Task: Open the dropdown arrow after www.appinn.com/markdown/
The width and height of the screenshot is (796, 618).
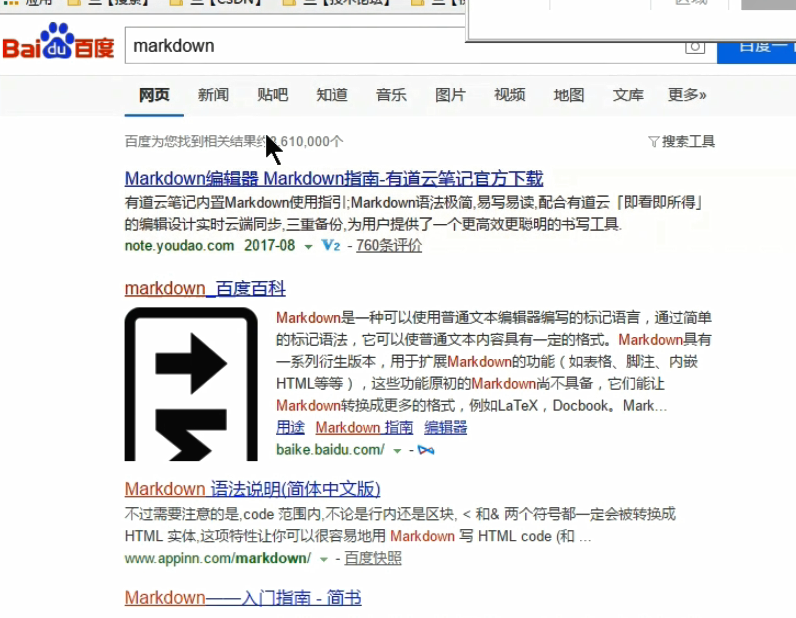Action: click(323, 560)
